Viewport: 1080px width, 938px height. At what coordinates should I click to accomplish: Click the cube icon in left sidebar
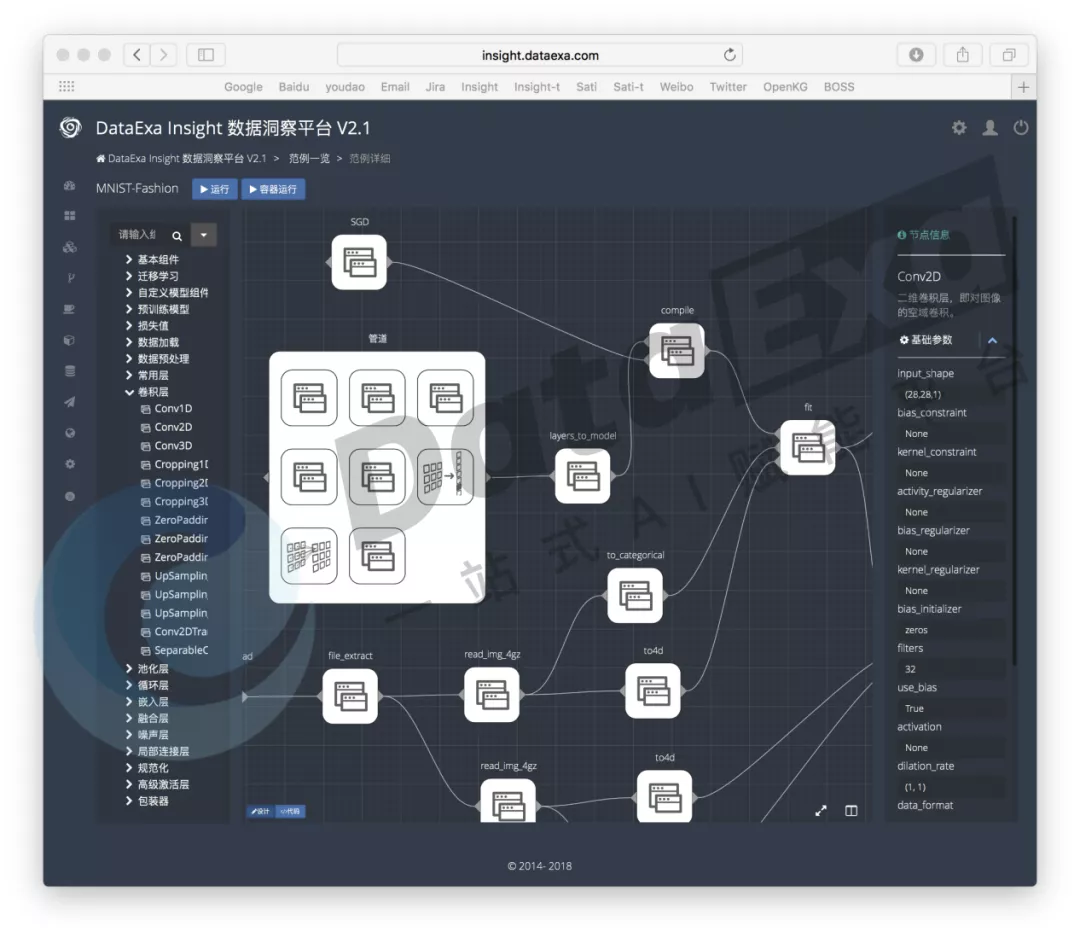click(70, 340)
